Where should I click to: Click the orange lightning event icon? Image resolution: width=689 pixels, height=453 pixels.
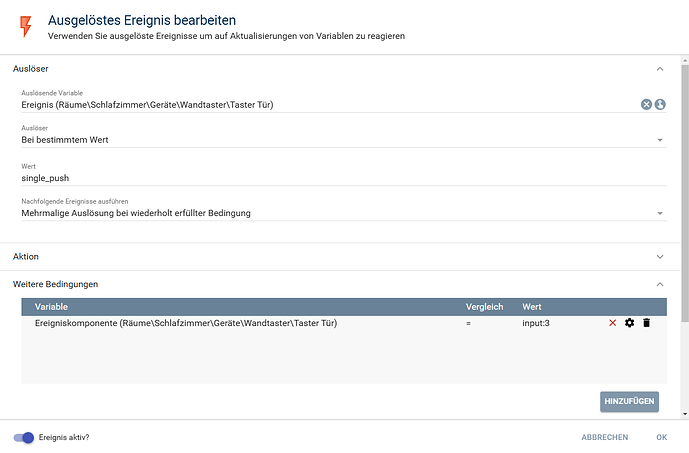tap(26, 25)
